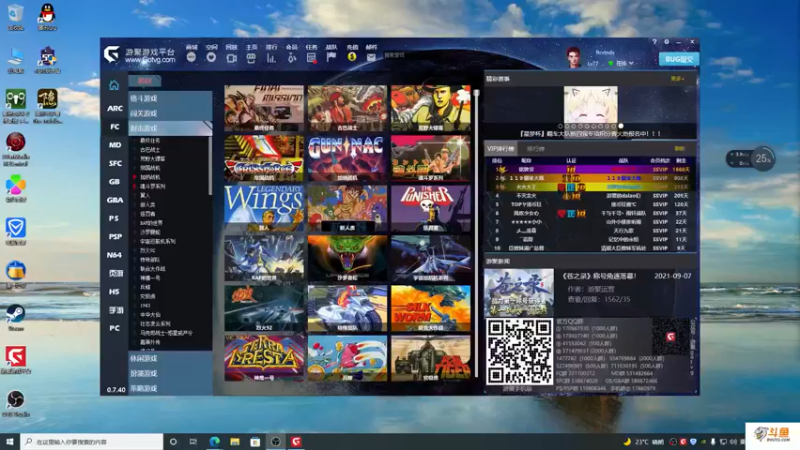Image resolution: width=800 pixels, height=450 pixels.
Task: Open the 战队 team flag icon
Action: (331, 57)
